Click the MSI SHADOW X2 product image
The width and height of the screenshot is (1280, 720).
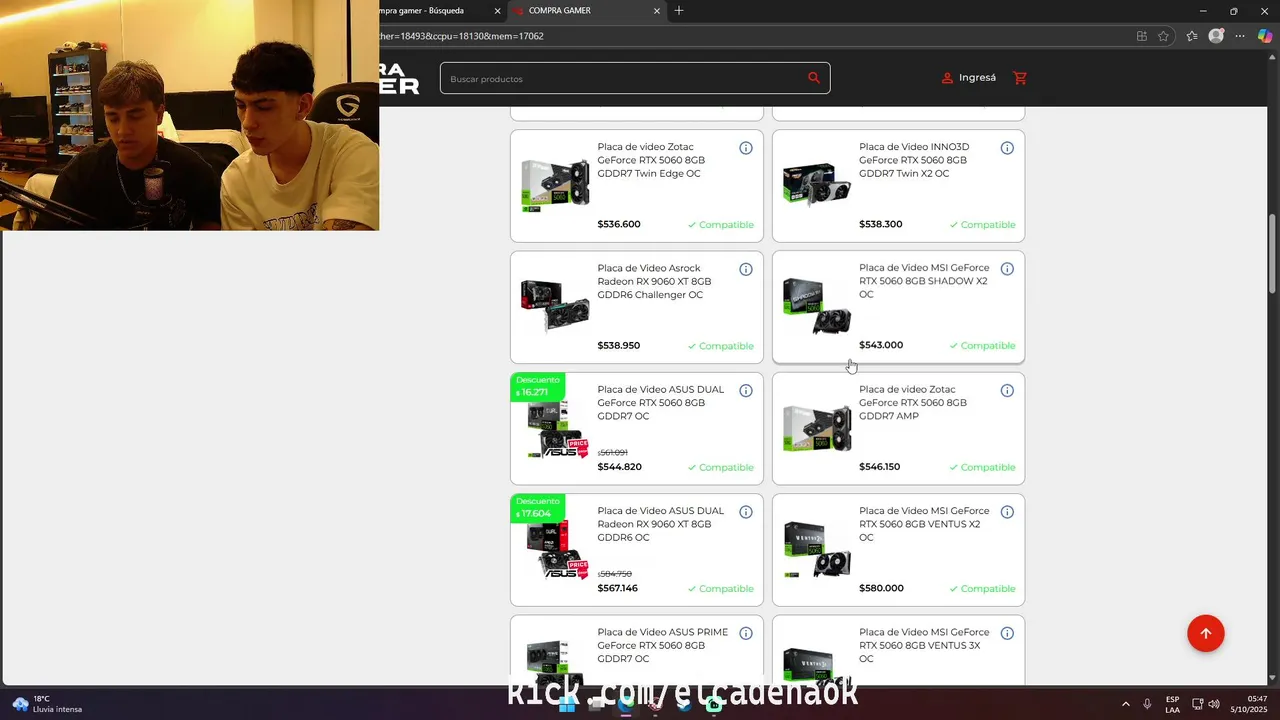[817, 306]
